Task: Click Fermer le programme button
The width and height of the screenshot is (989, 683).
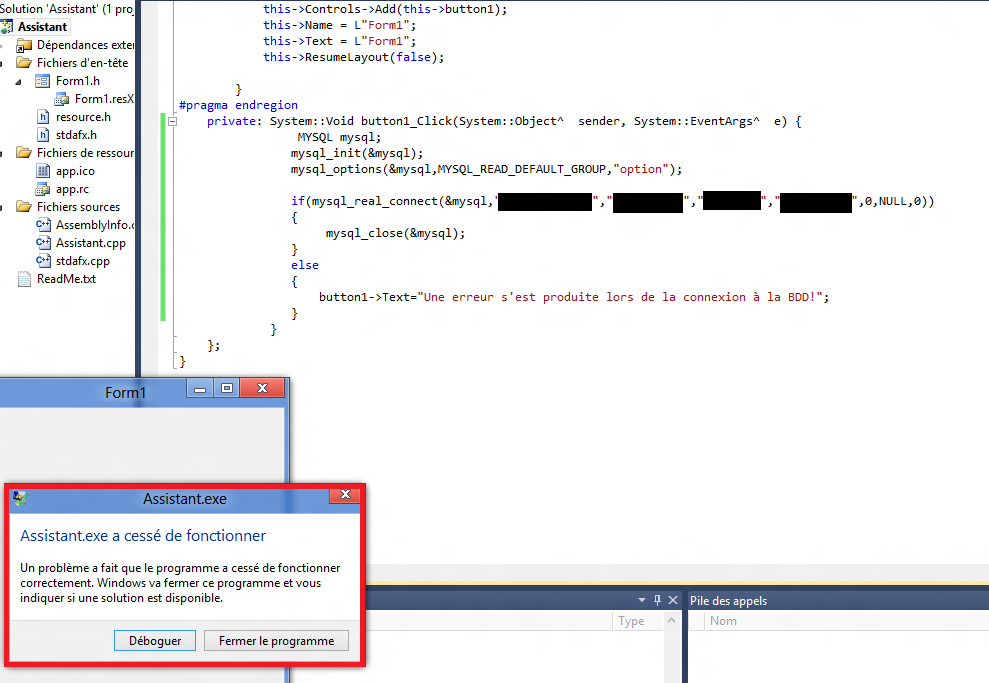Action: coord(276,640)
